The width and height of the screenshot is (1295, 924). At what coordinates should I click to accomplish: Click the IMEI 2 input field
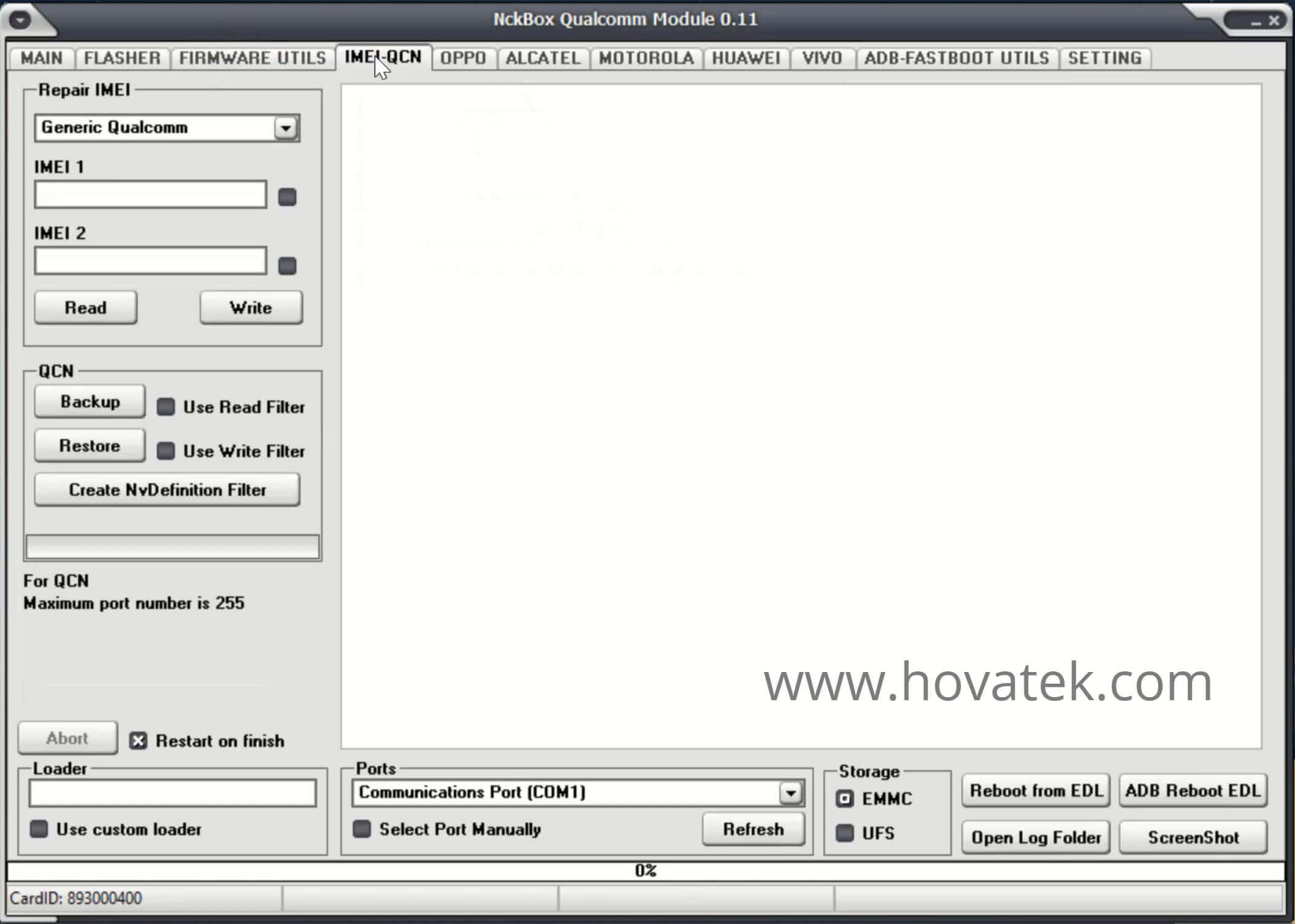151,261
